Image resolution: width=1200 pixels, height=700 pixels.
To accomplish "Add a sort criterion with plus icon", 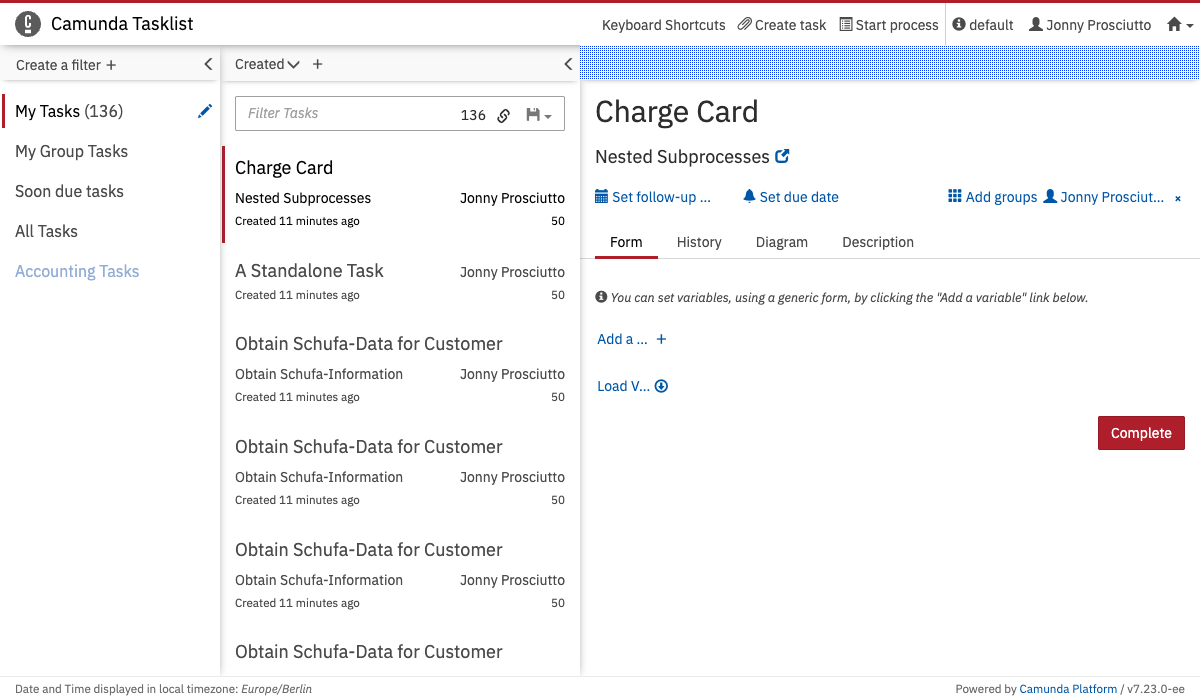I will 318,64.
